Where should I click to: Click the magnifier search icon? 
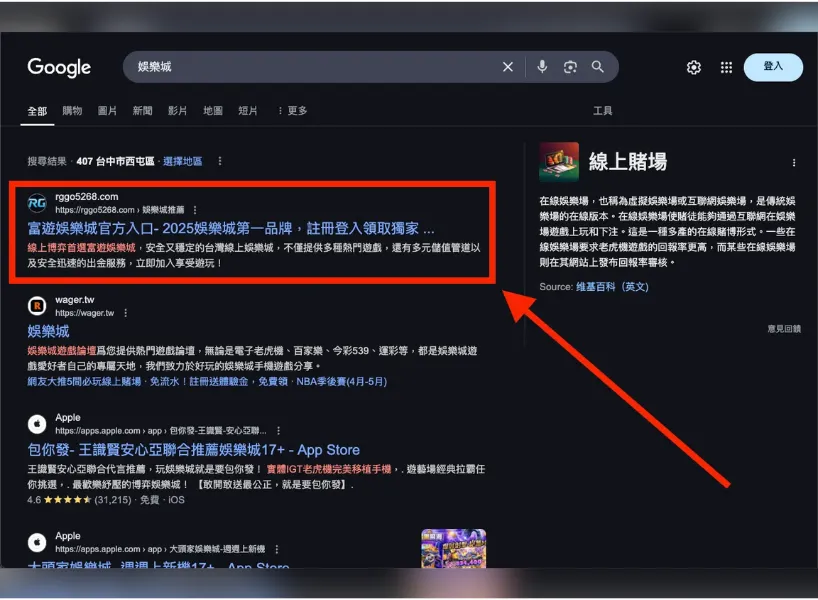click(598, 67)
